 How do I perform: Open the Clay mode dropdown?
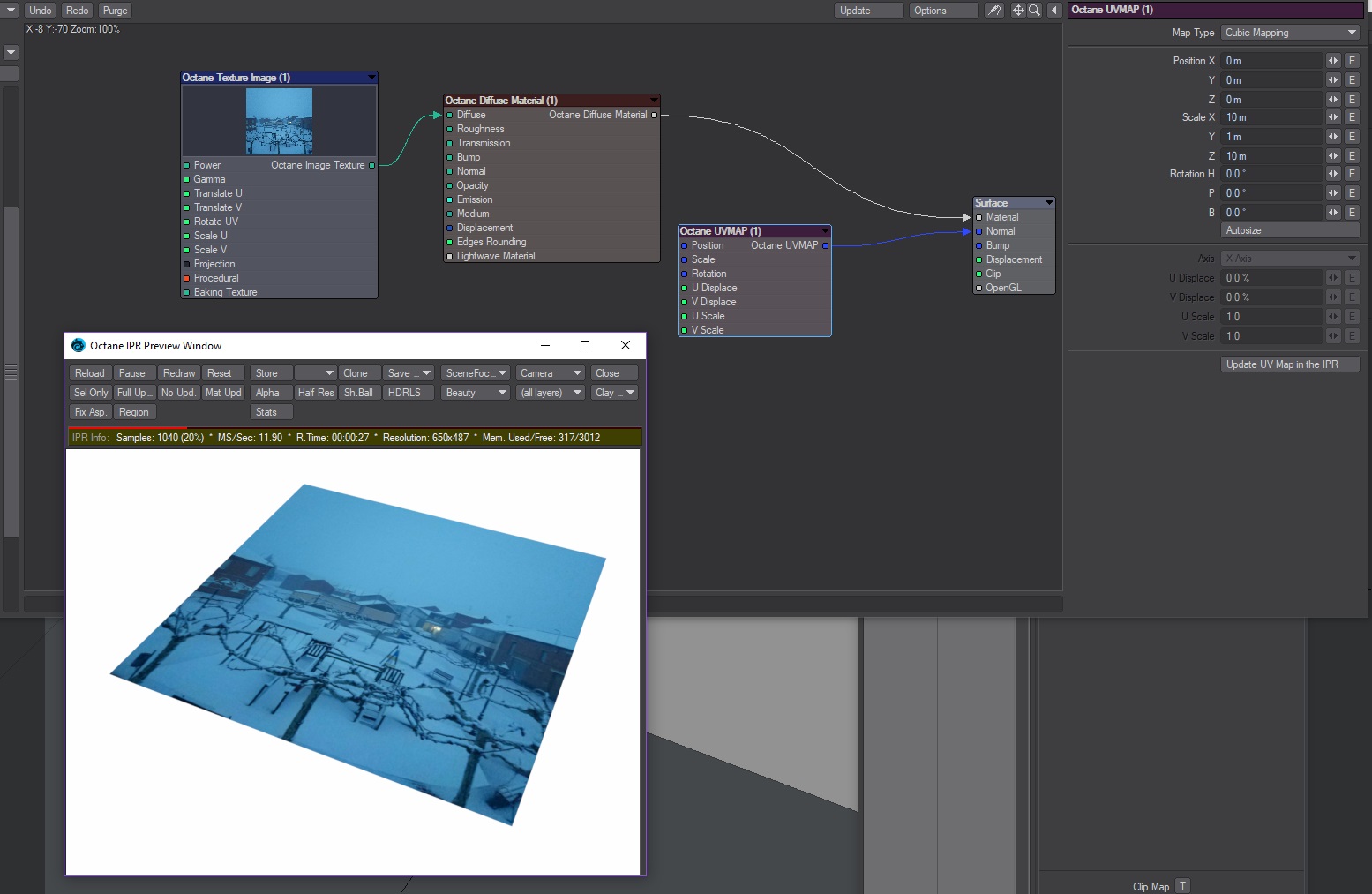[614, 393]
